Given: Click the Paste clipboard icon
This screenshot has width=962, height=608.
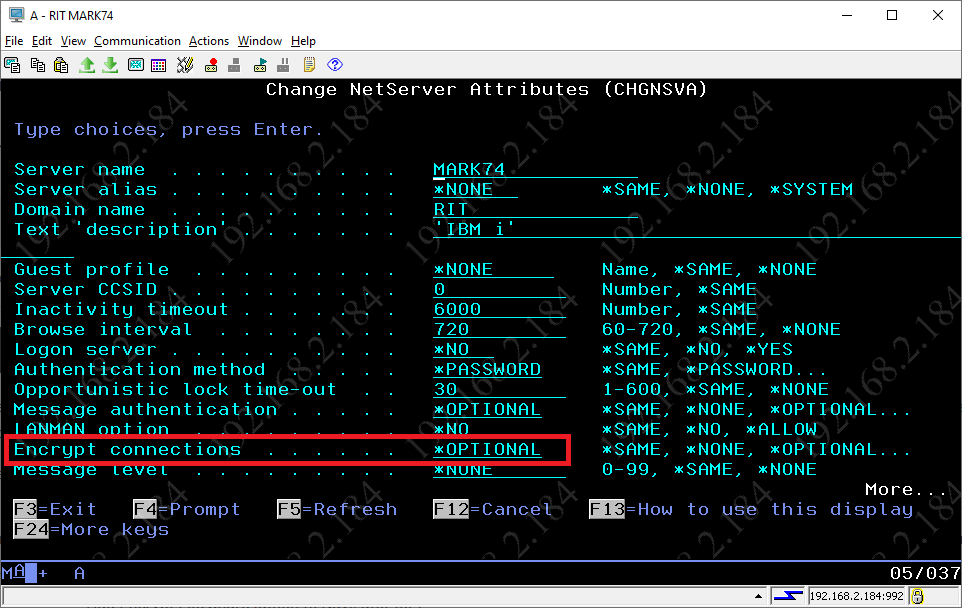Looking at the screenshot, I should [x=61, y=65].
